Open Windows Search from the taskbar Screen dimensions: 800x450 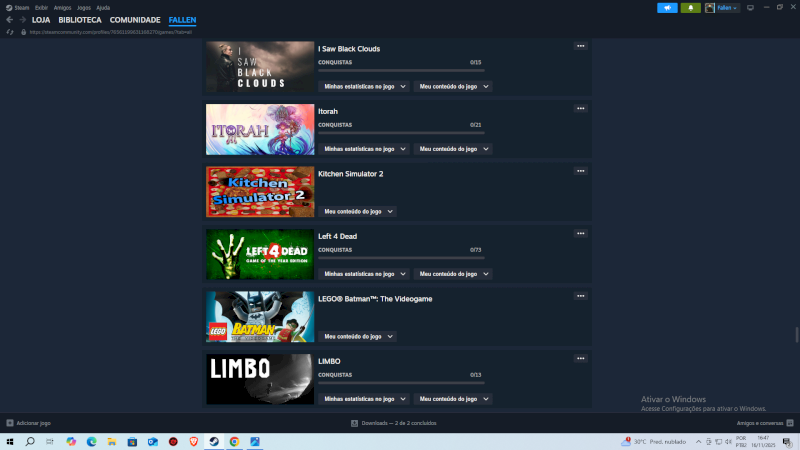pos(30,442)
